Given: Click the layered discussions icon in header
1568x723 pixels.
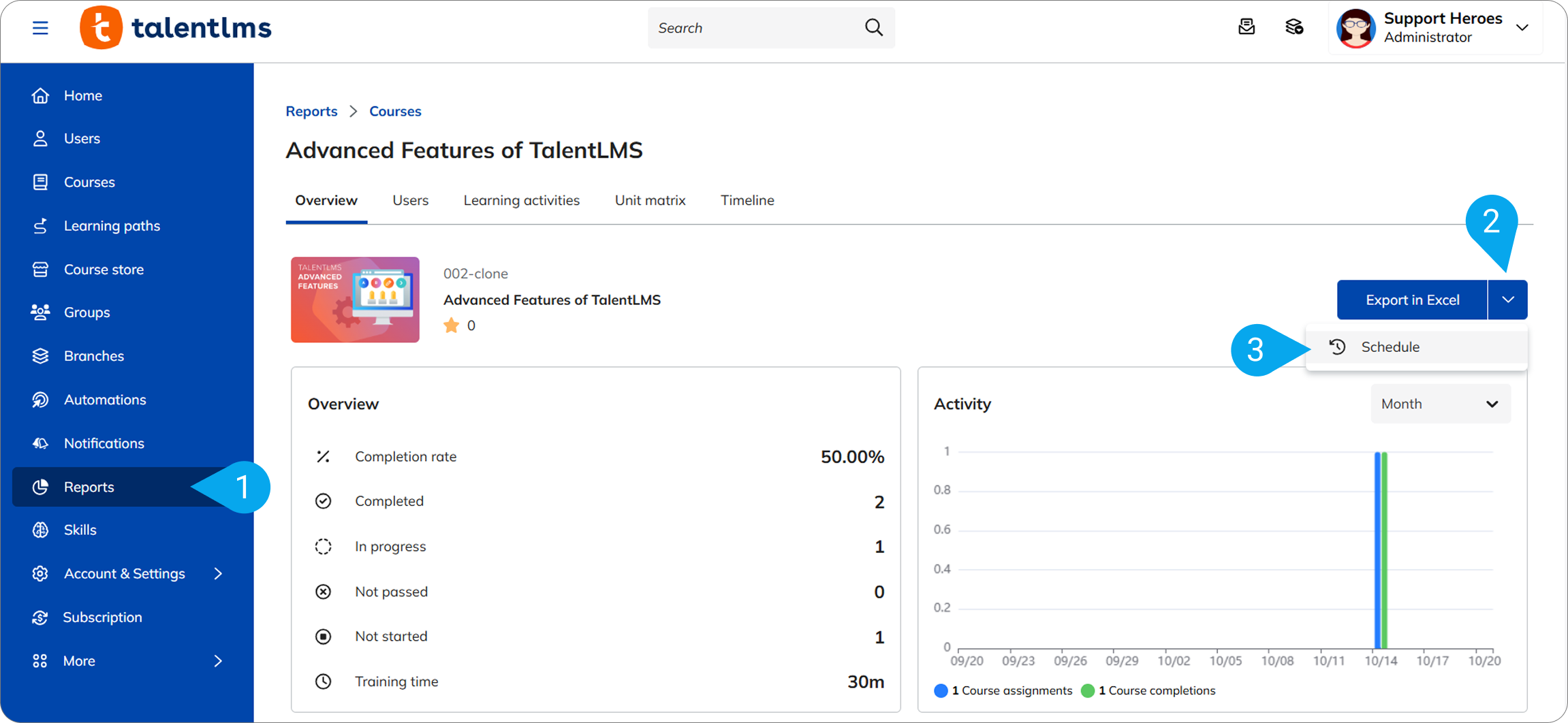Looking at the screenshot, I should tap(1293, 27).
